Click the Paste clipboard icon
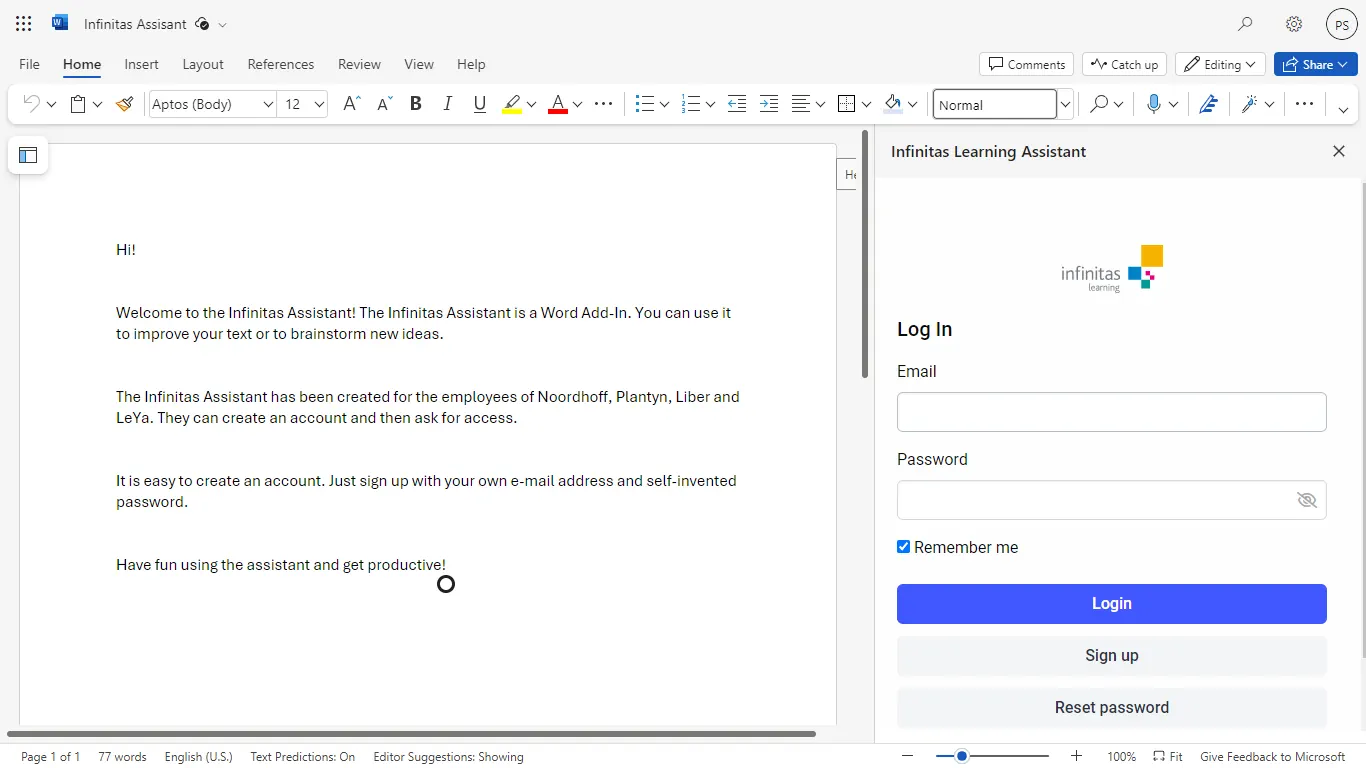The height and width of the screenshot is (768, 1366). 77,103
